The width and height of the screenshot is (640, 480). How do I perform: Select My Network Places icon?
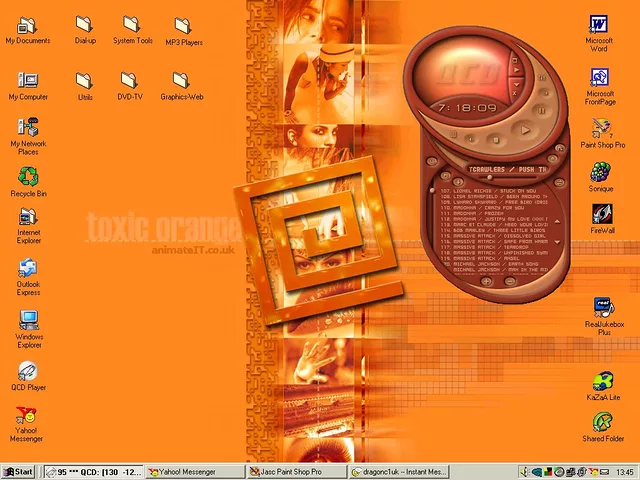tap(28, 136)
